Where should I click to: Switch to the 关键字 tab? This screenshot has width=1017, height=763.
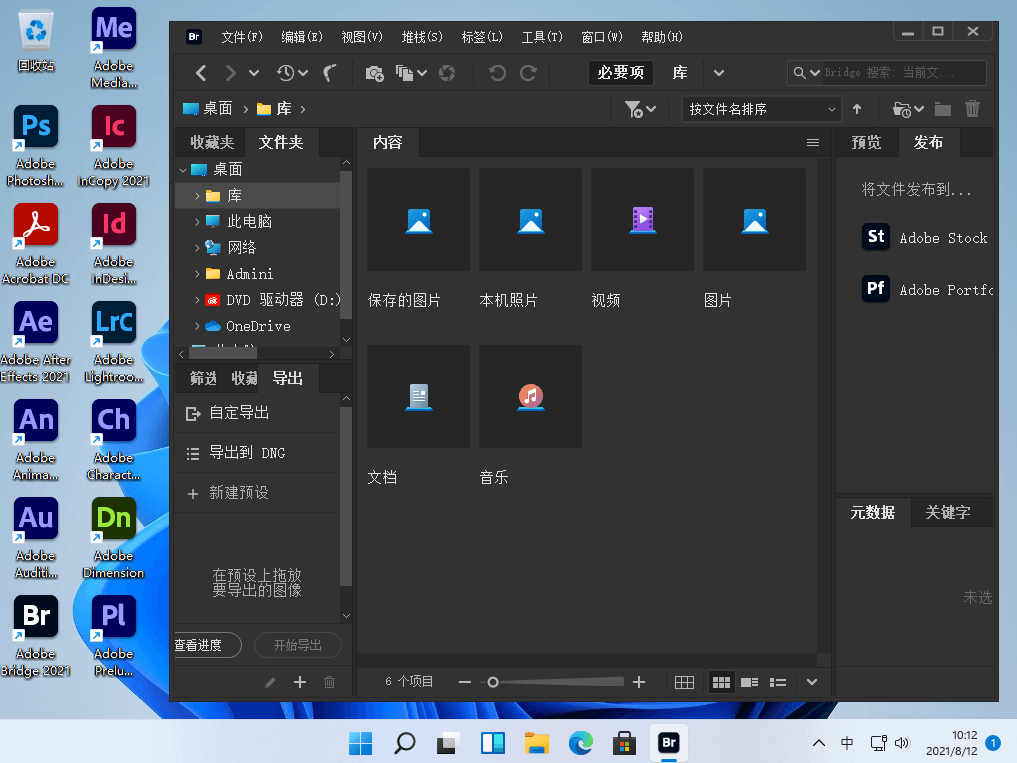point(948,513)
